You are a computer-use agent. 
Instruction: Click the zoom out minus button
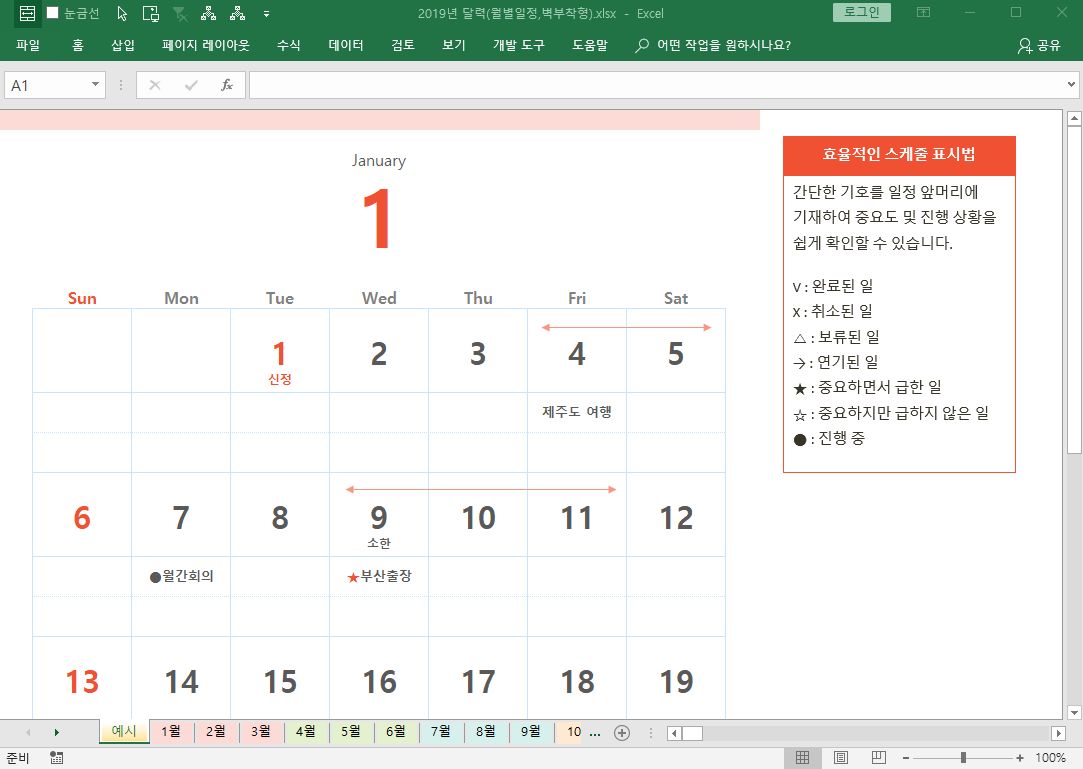coord(906,758)
